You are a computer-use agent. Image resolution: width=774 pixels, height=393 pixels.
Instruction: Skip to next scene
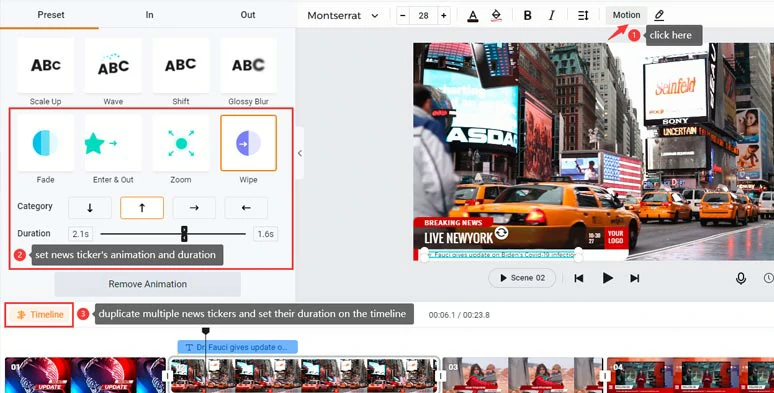pos(635,278)
